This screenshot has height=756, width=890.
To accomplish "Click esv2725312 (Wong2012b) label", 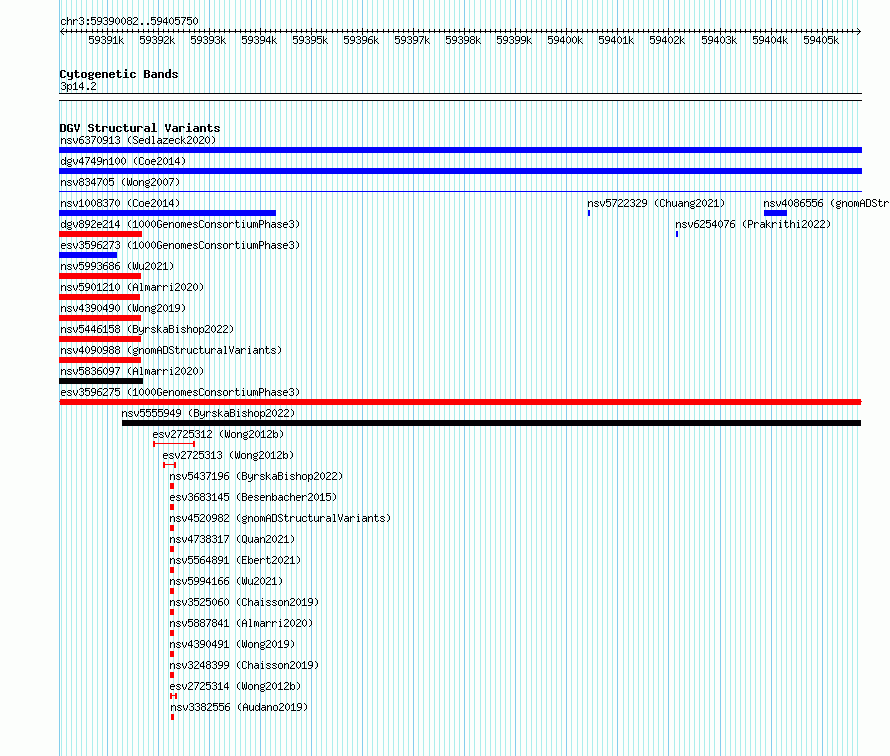I will point(218,434).
